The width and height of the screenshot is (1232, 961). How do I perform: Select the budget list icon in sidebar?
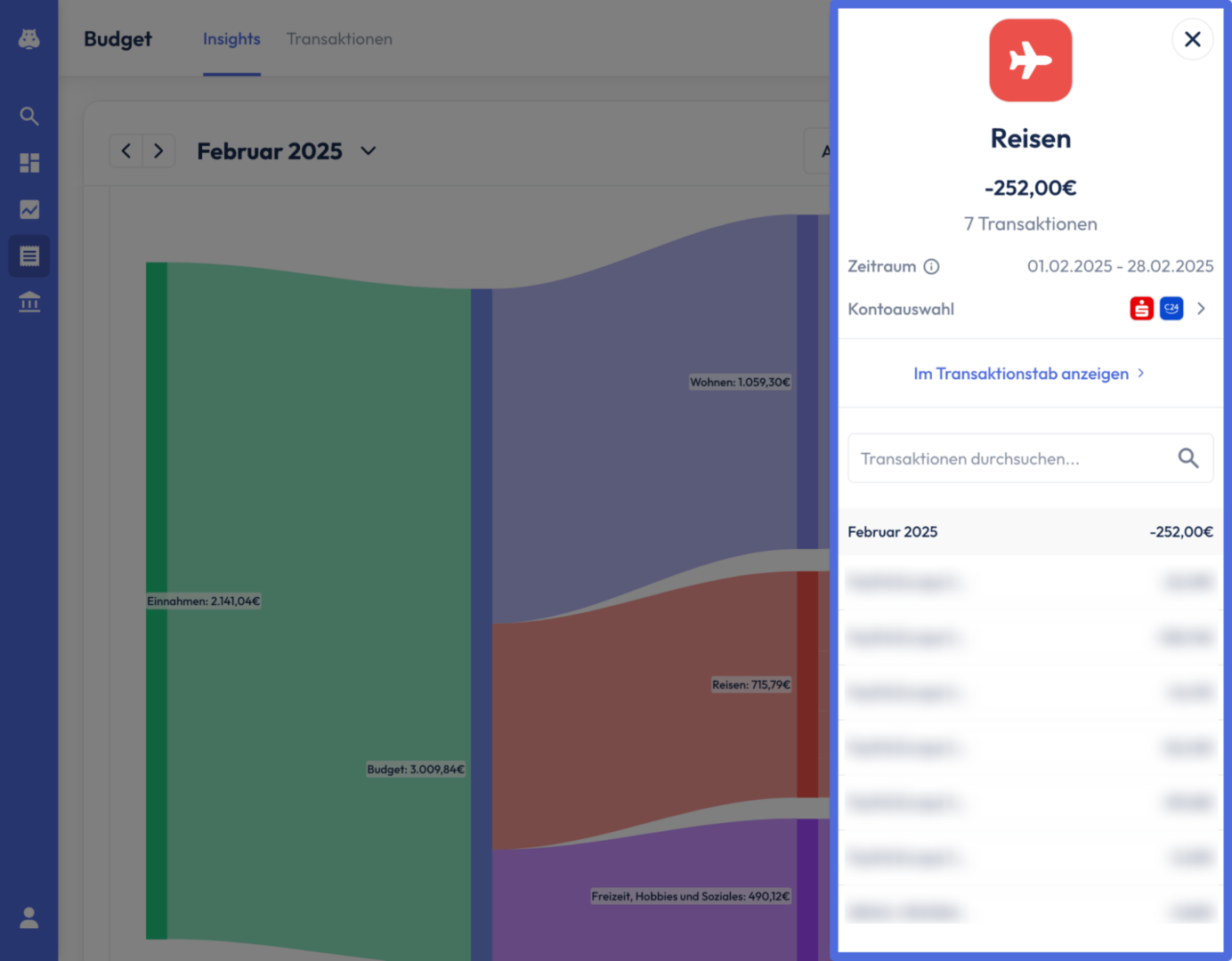point(29,256)
